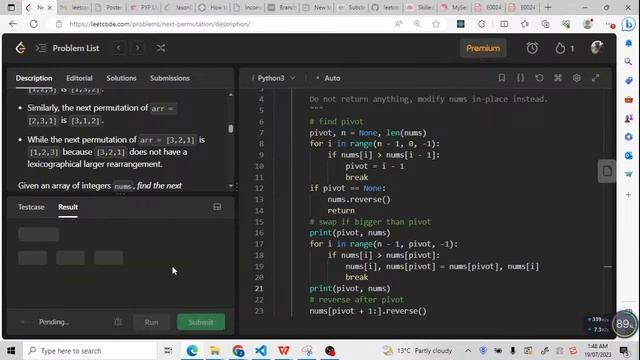
Task: Open a new browser tab plus
Action: (x=548, y=7)
